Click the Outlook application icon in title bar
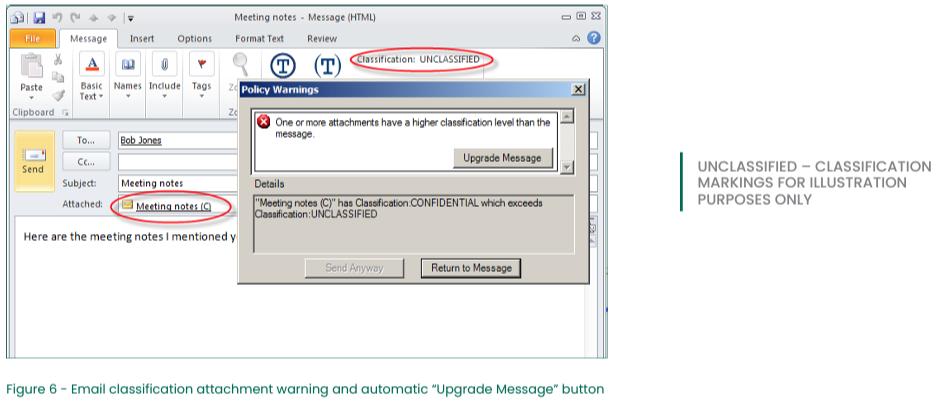This screenshot has width=939, height=406. tap(17, 17)
